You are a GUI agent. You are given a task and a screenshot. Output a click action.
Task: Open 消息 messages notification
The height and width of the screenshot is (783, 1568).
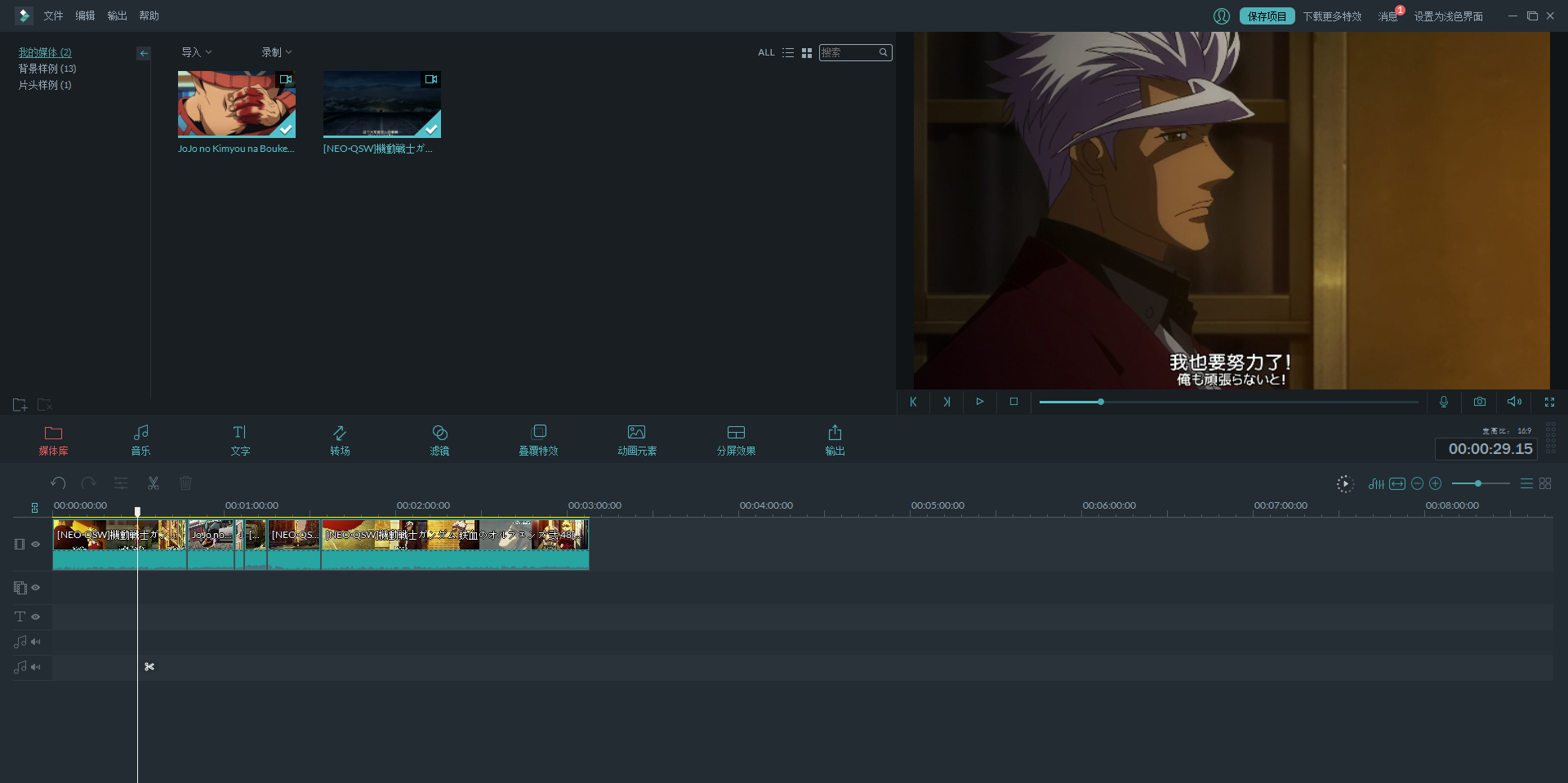click(1388, 16)
